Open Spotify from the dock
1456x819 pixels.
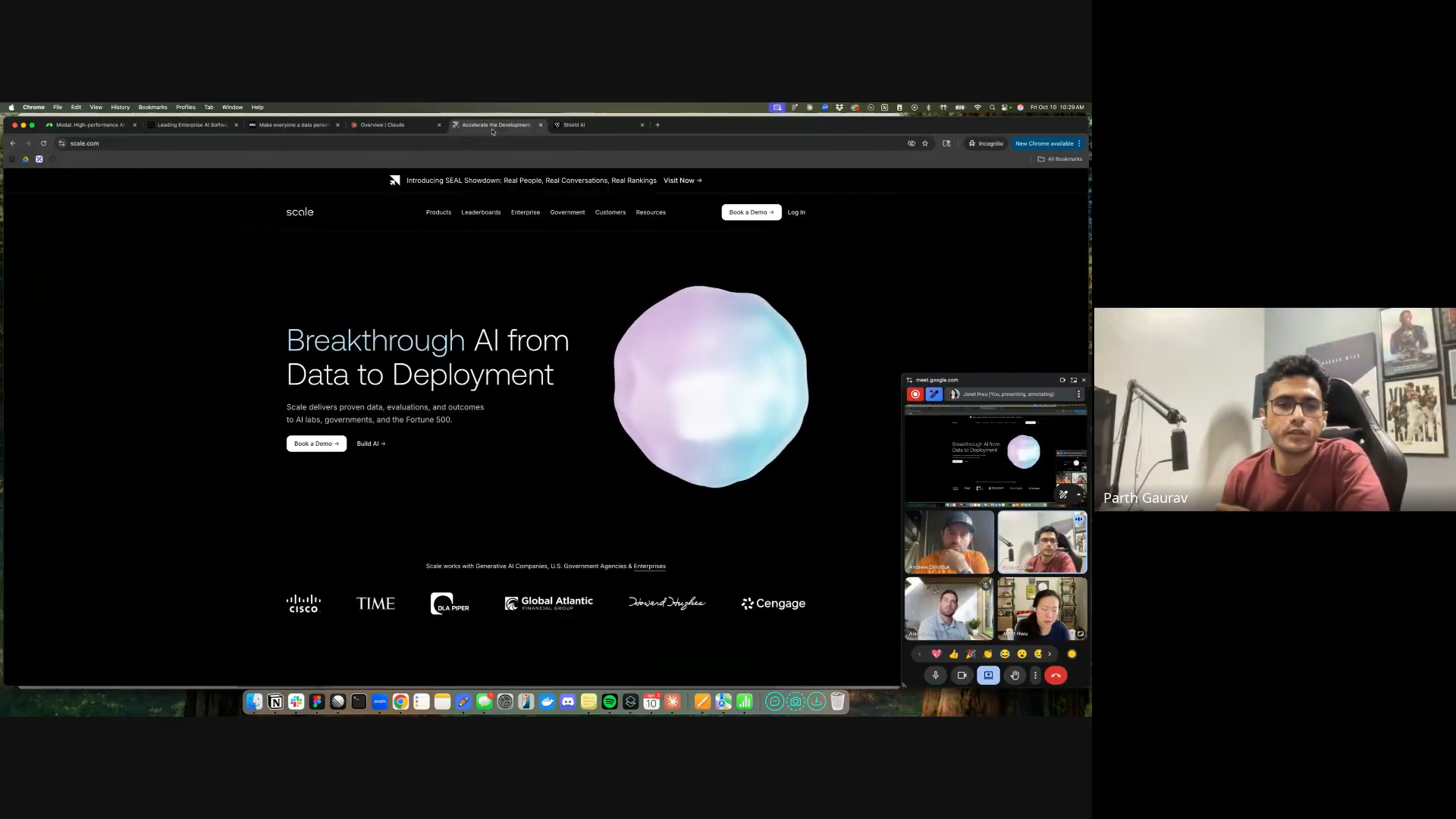tap(610, 702)
